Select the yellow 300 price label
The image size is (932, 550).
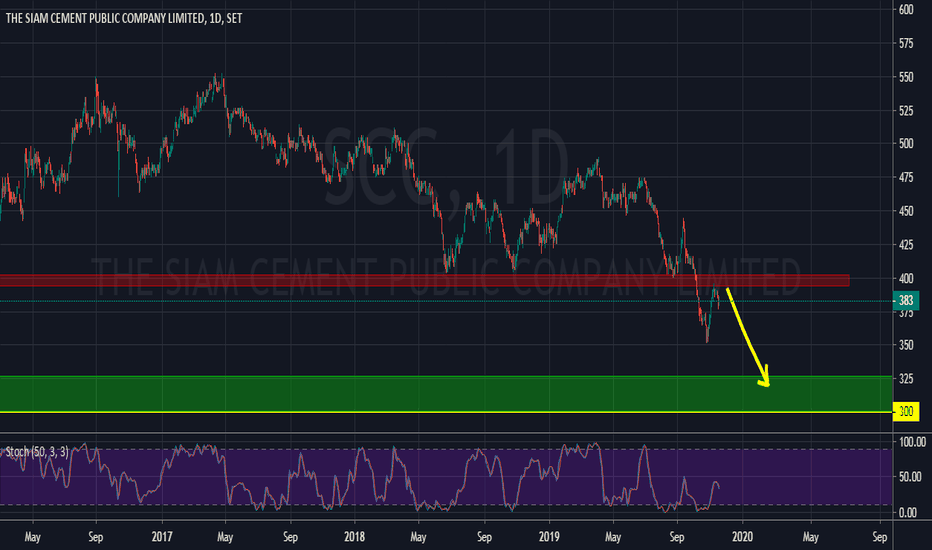point(906,411)
